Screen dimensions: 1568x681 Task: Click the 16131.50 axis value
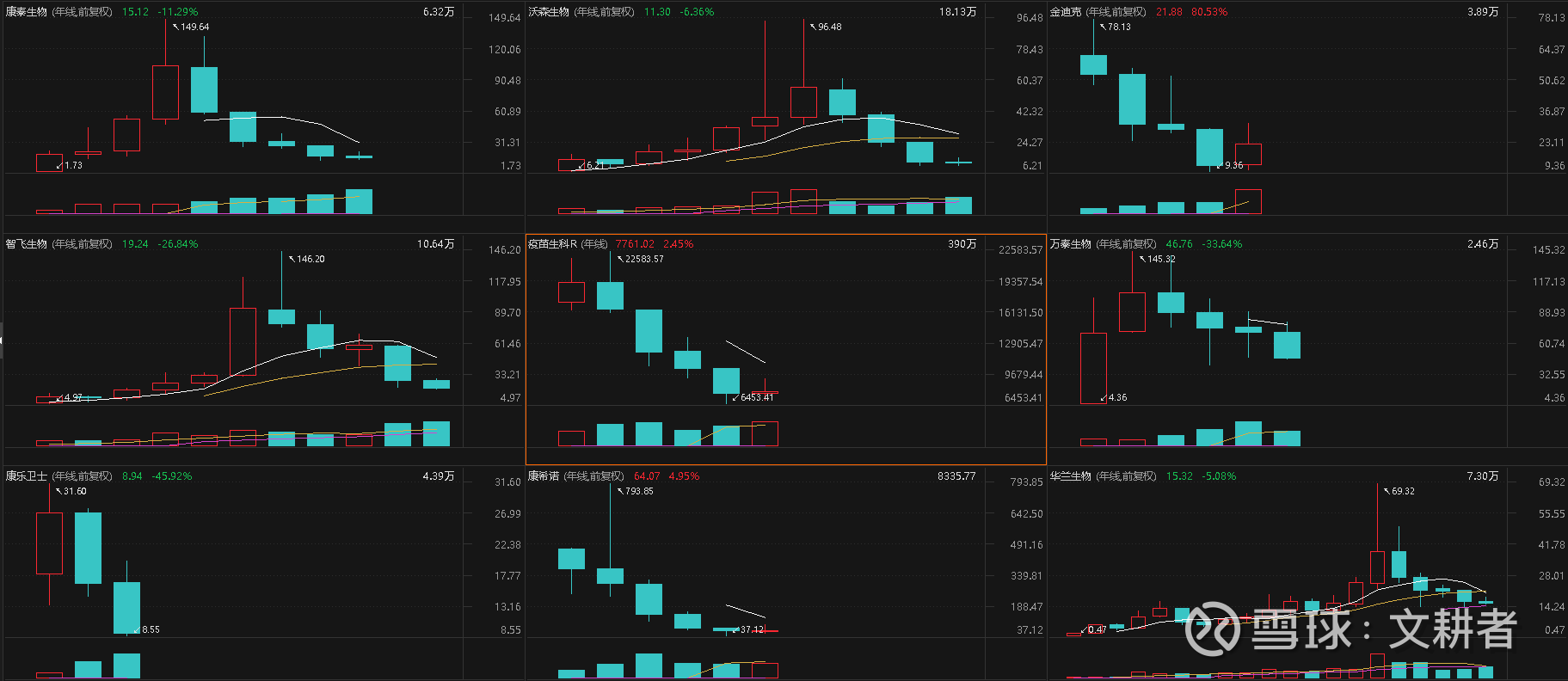click(1020, 313)
